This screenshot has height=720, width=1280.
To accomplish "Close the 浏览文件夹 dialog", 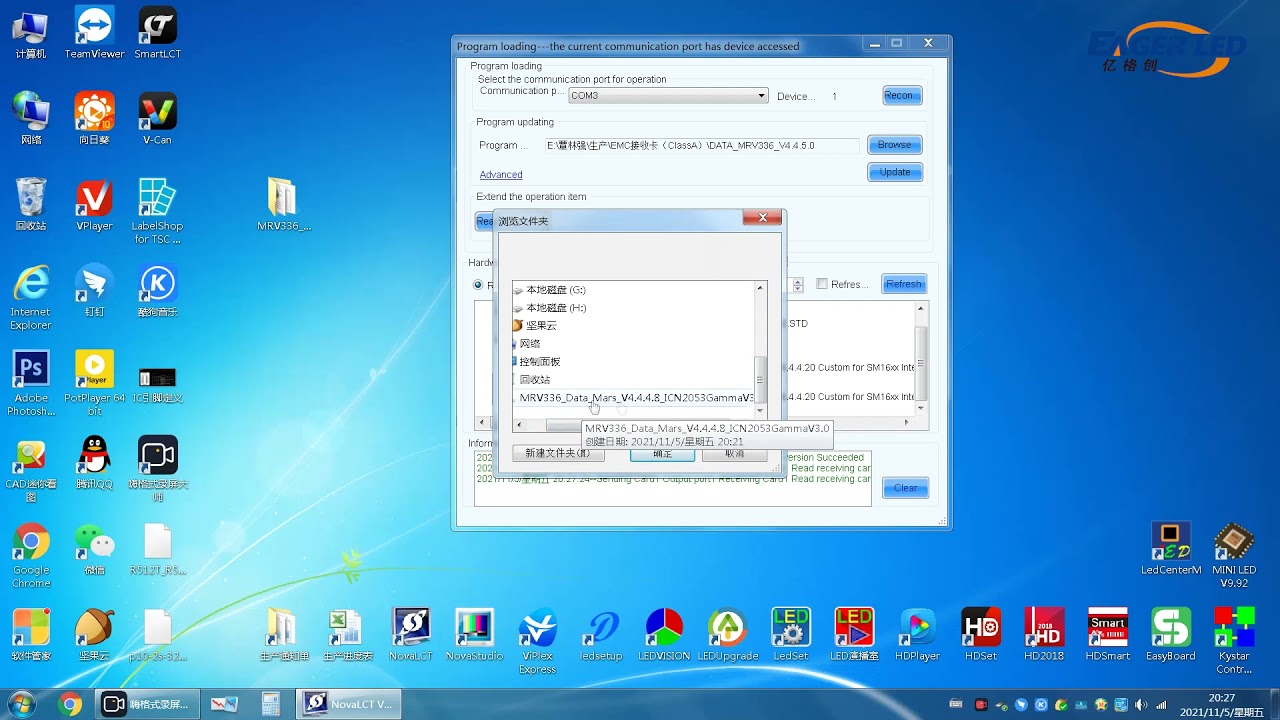I will pyautogui.click(x=762, y=217).
